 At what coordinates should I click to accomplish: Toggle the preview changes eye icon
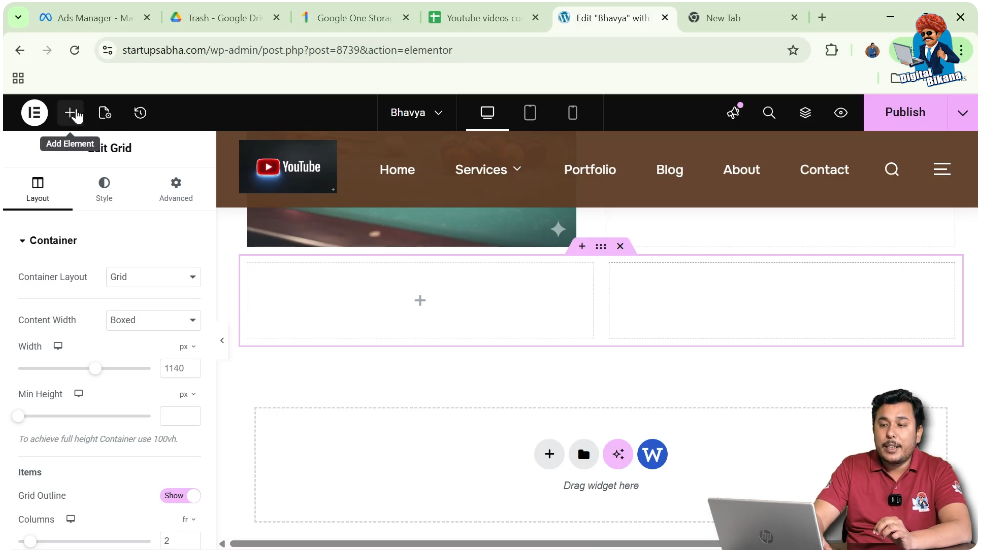point(841,113)
